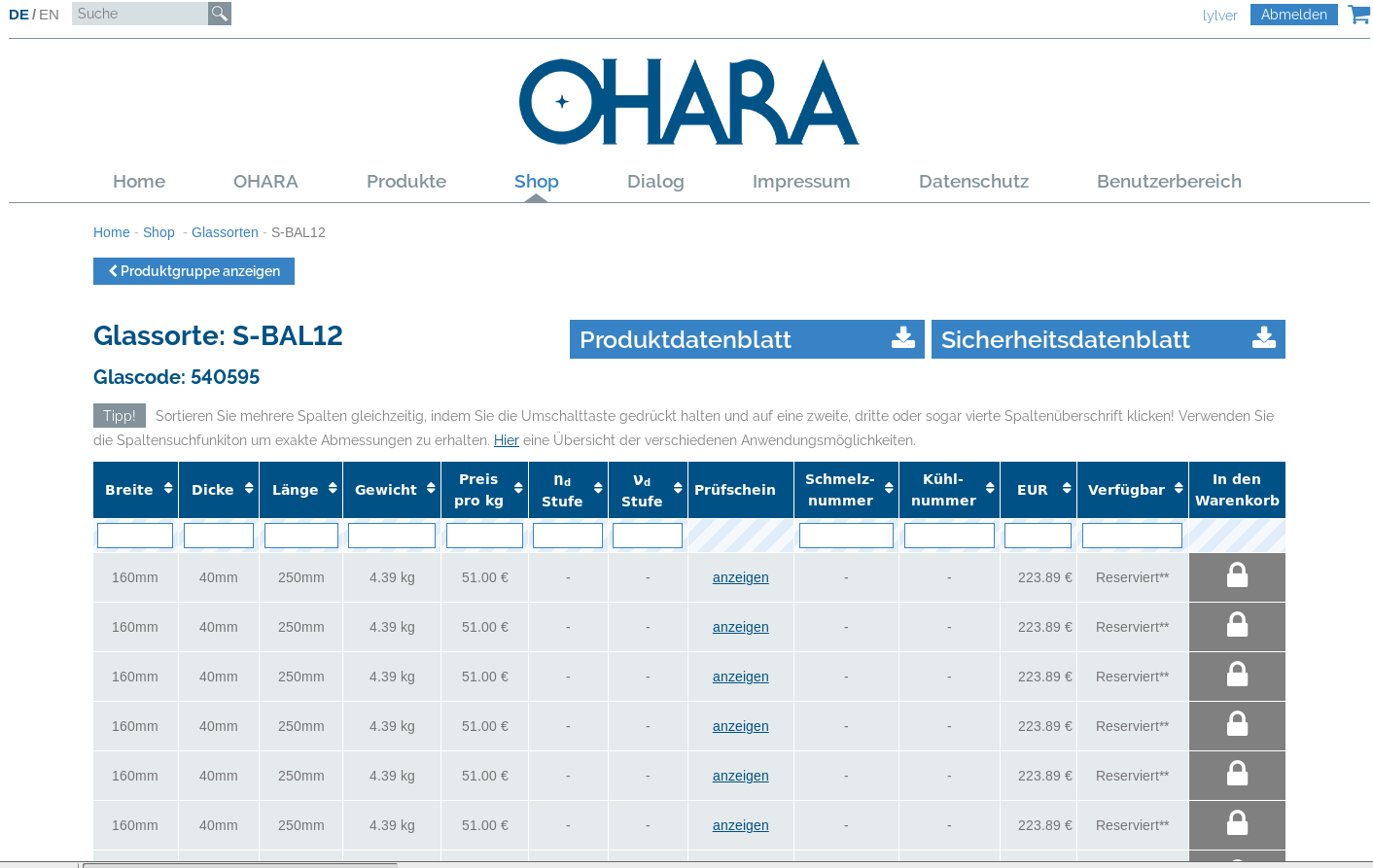The image size is (1373, 868).
Task: Follow the Hier link in the tip
Action: (507, 440)
